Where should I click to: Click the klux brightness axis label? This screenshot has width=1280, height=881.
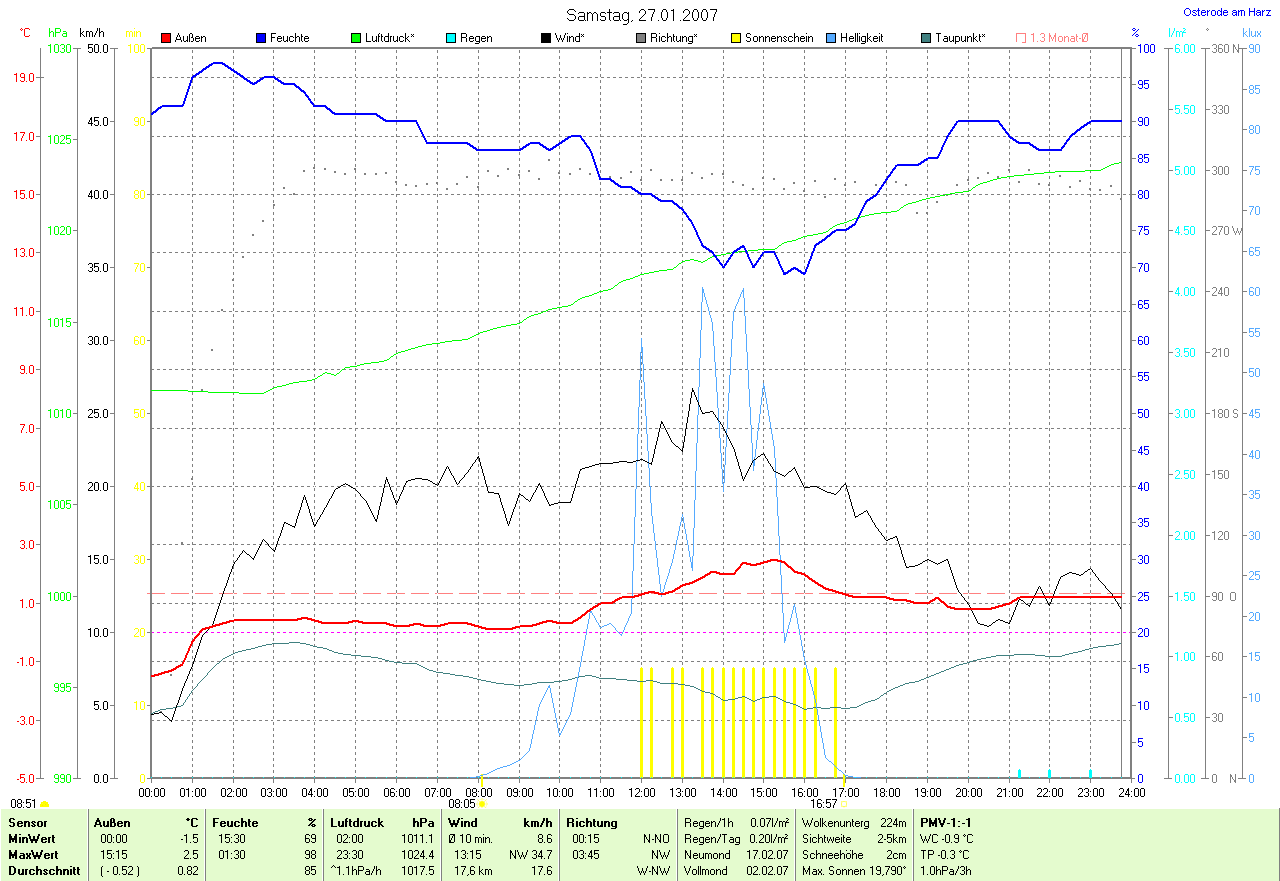pyautogui.click(x=1251, y=32)
